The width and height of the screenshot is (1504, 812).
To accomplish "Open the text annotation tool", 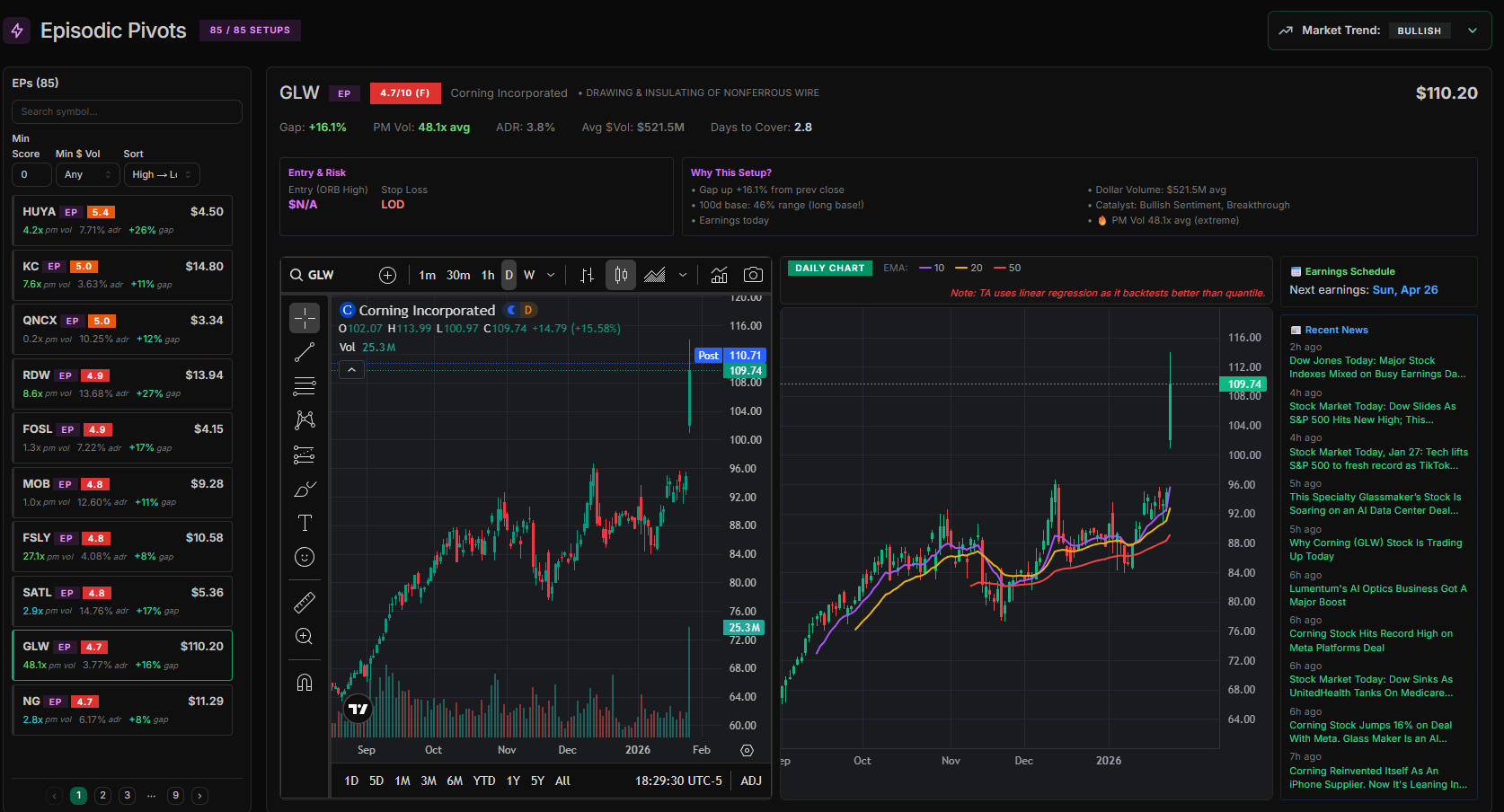I will pyautogui.click(x=305, y=523).
